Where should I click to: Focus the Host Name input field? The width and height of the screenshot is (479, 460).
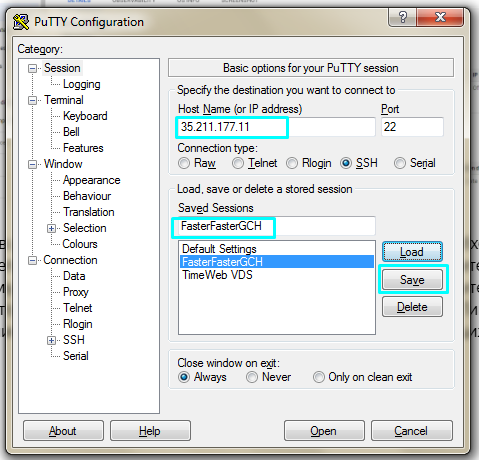click(276, 127)
